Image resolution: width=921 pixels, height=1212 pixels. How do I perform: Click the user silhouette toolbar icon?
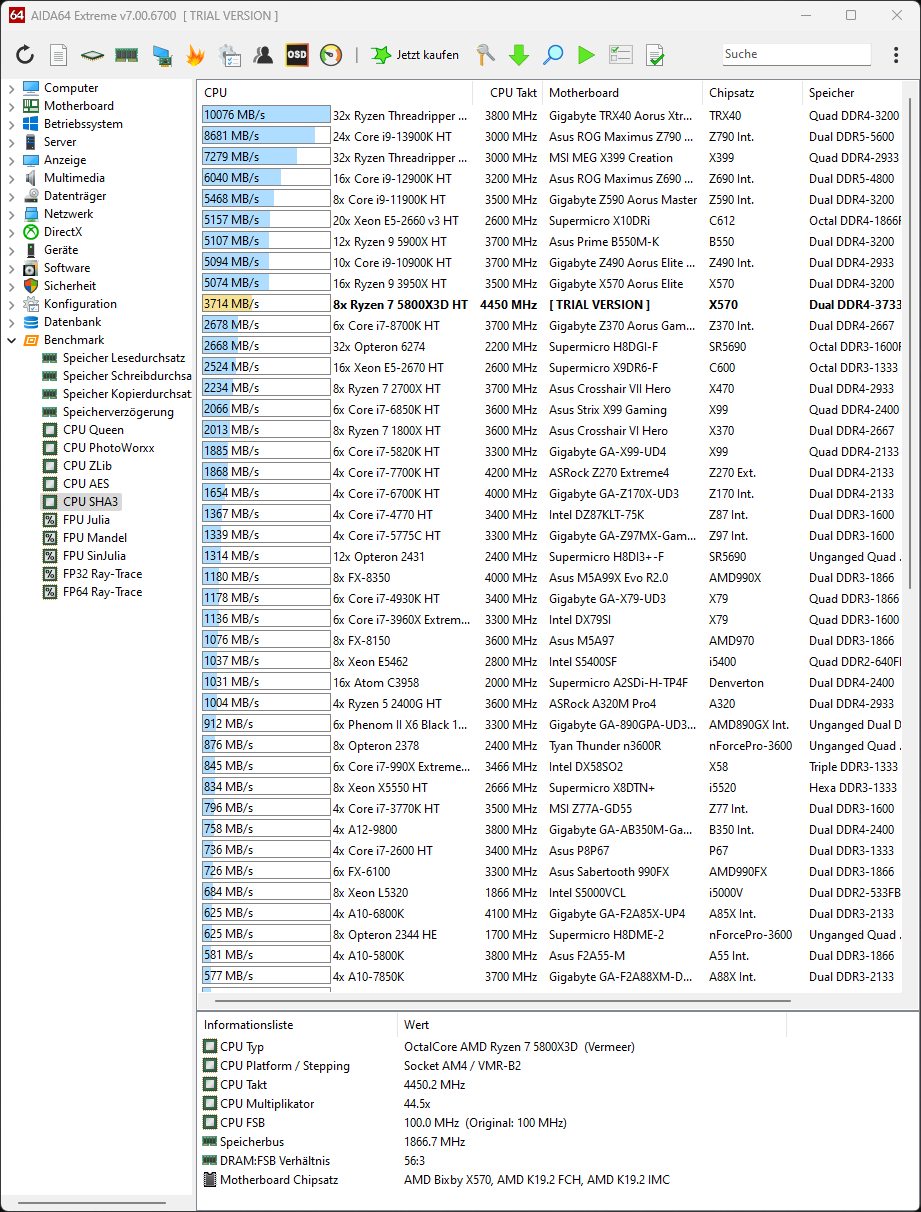(263, 55)
